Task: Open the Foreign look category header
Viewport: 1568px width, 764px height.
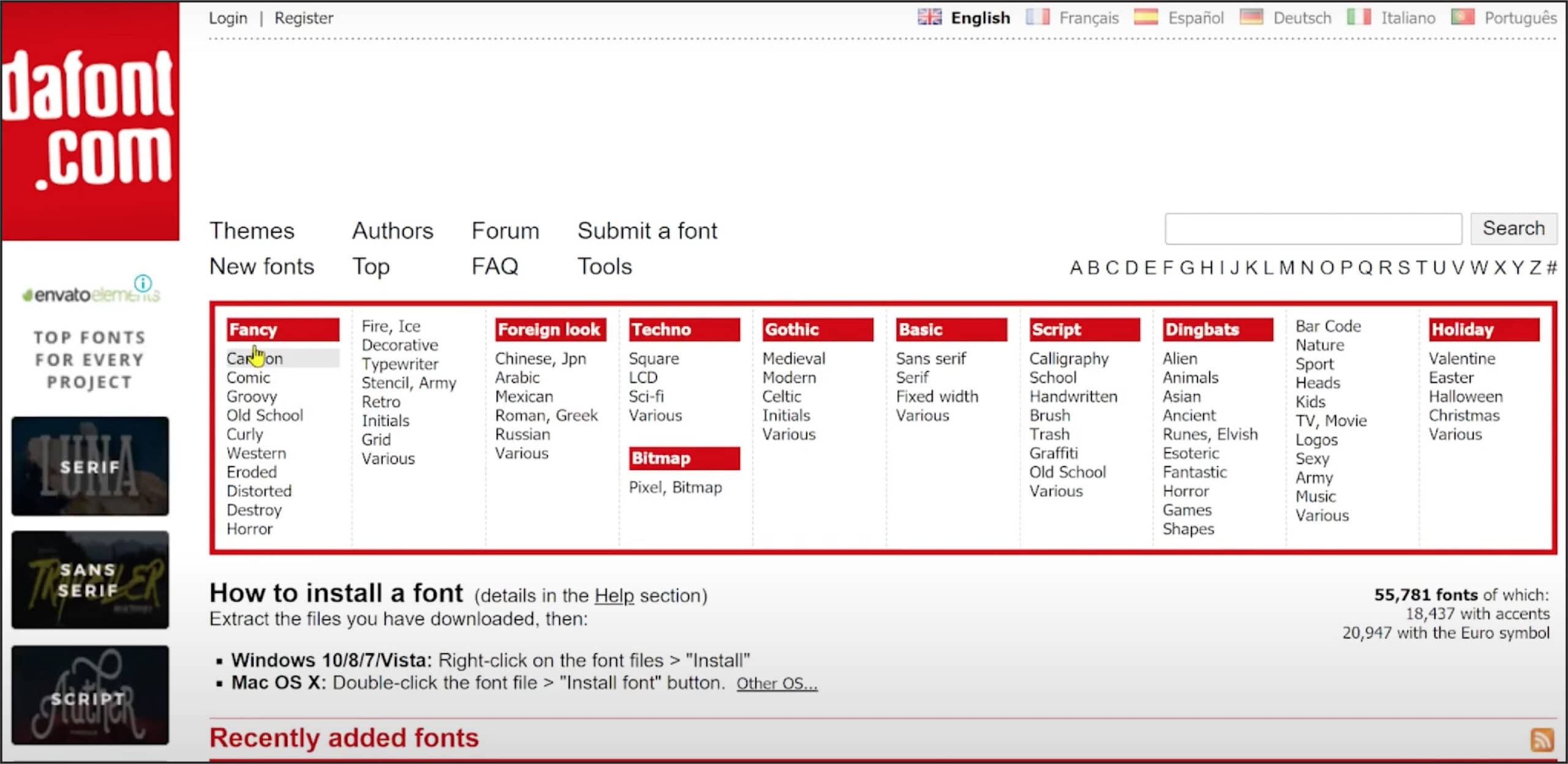Action: (x=550, y=329)
